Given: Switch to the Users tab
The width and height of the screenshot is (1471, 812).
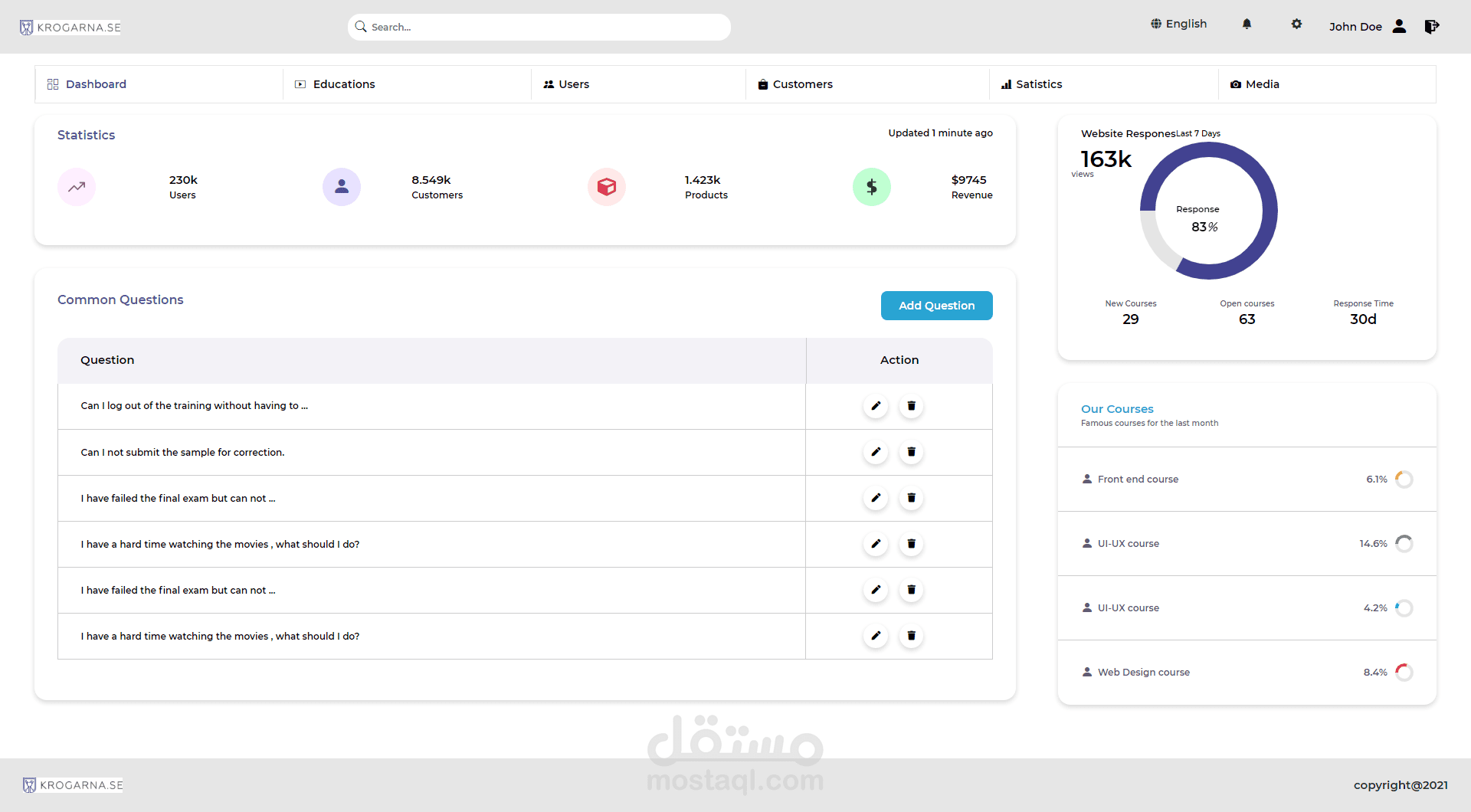Looking at the screenshot, I should [566, 84].
